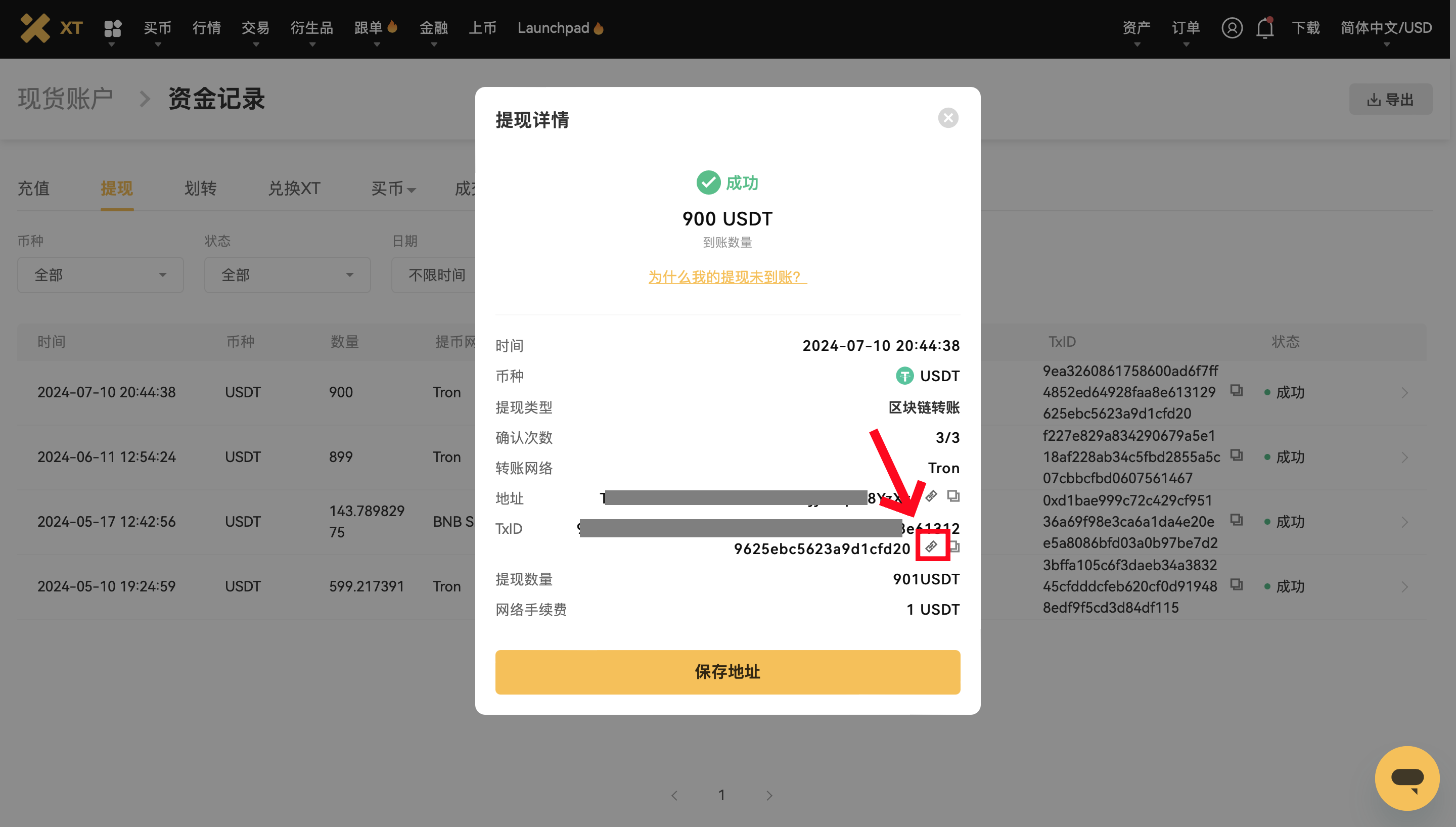Viewport: 1456px width, 827px height.
Task: Open the TxID blockchain explorer link icon
Action: [931, 546]
